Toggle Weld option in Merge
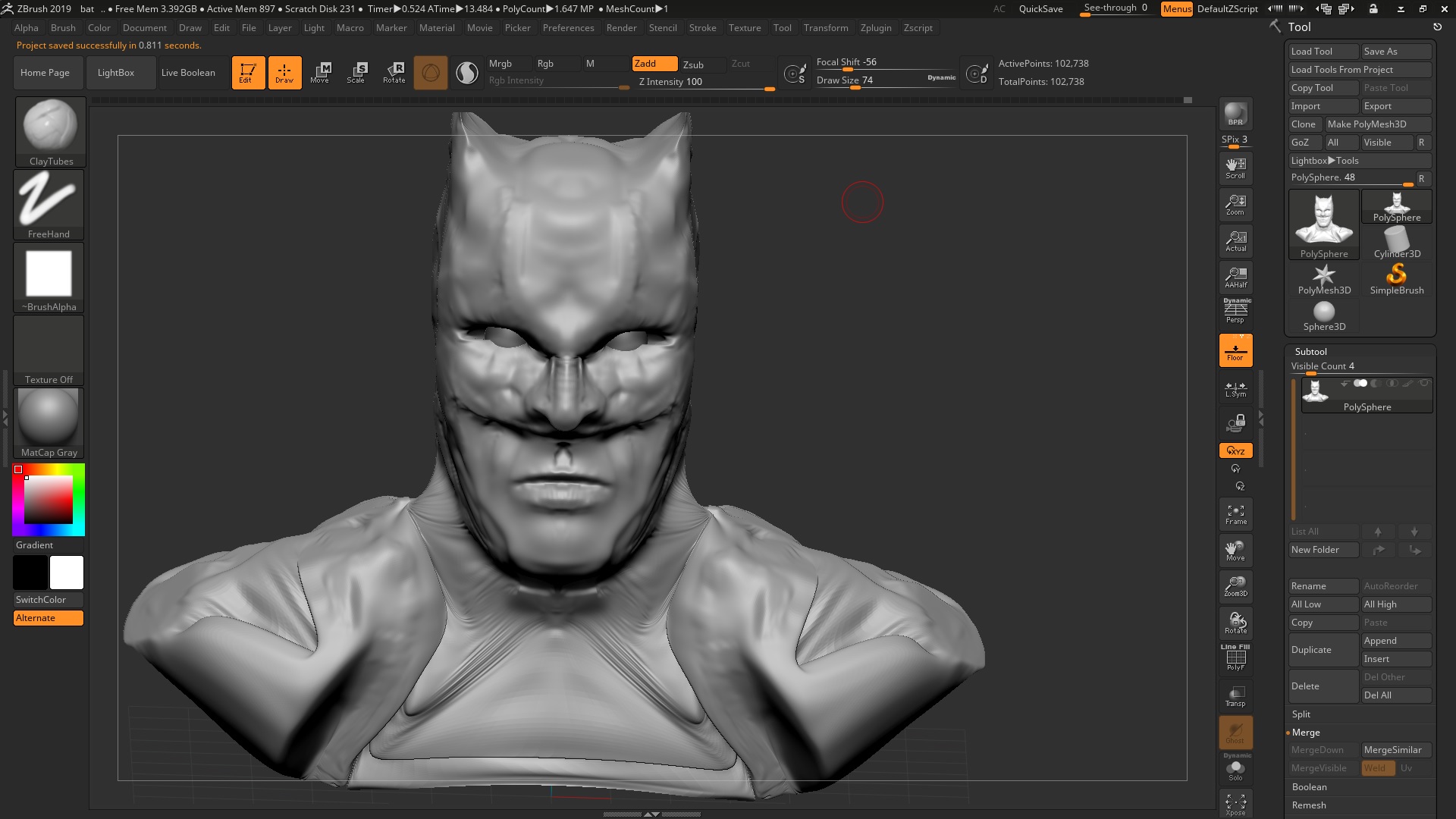Screen dimensions: 1456x819 coord(1378,768)
